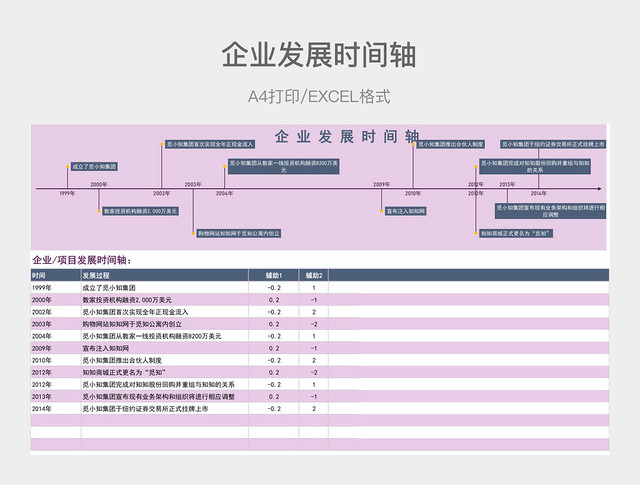Click the 辅助2 value in the 2003年 row

pyautogui.click(x=314, y=324)
